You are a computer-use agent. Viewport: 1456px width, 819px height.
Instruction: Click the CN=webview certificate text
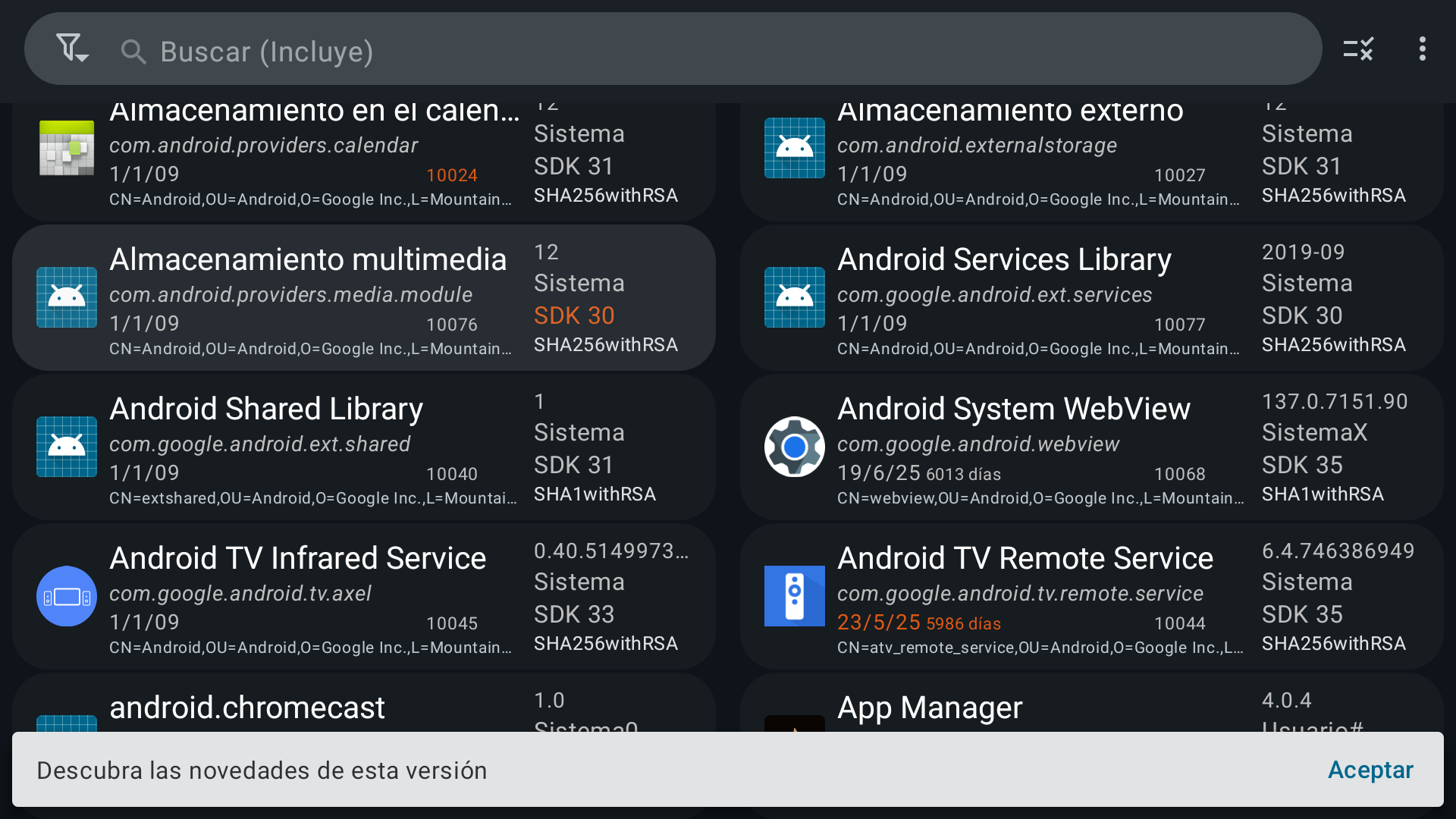(x=1040, y=498)
